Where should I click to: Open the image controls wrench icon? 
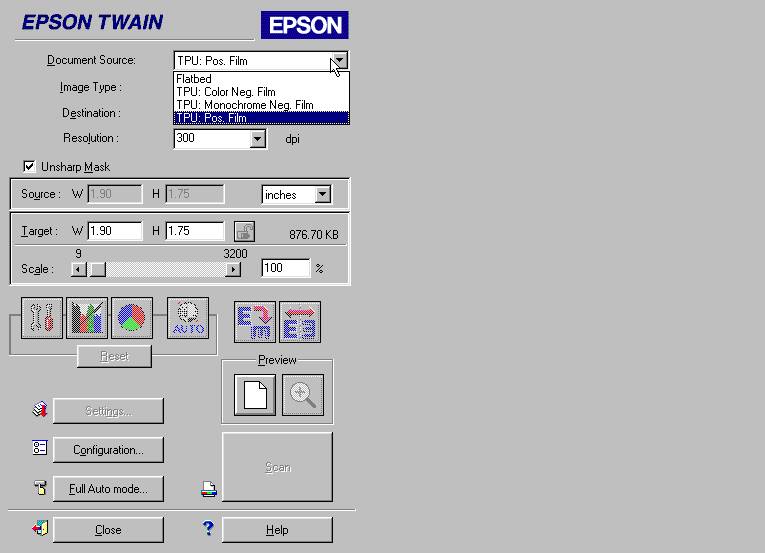point(41,319)
